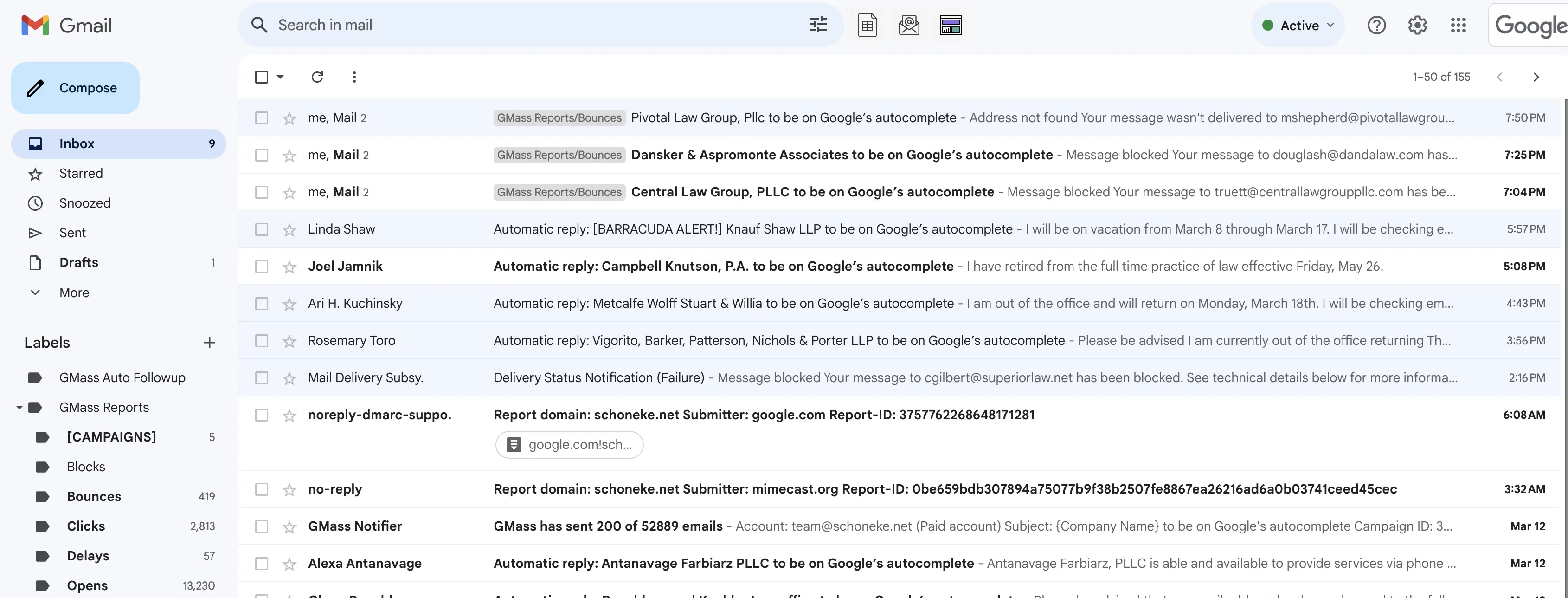Star the GMass Notifier email
The height and width of the screenshot is (598, 1568).
[289, 527]
